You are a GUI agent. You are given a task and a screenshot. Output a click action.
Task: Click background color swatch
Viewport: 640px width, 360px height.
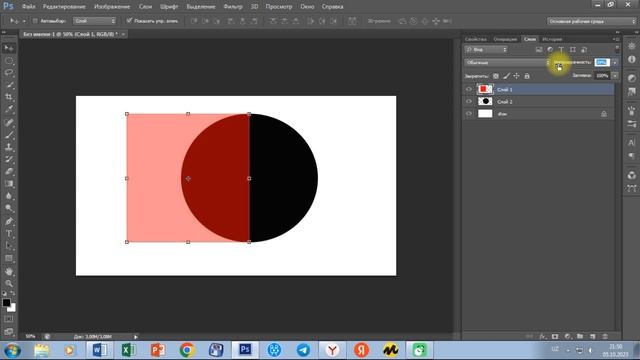click(x=12, y=308)
